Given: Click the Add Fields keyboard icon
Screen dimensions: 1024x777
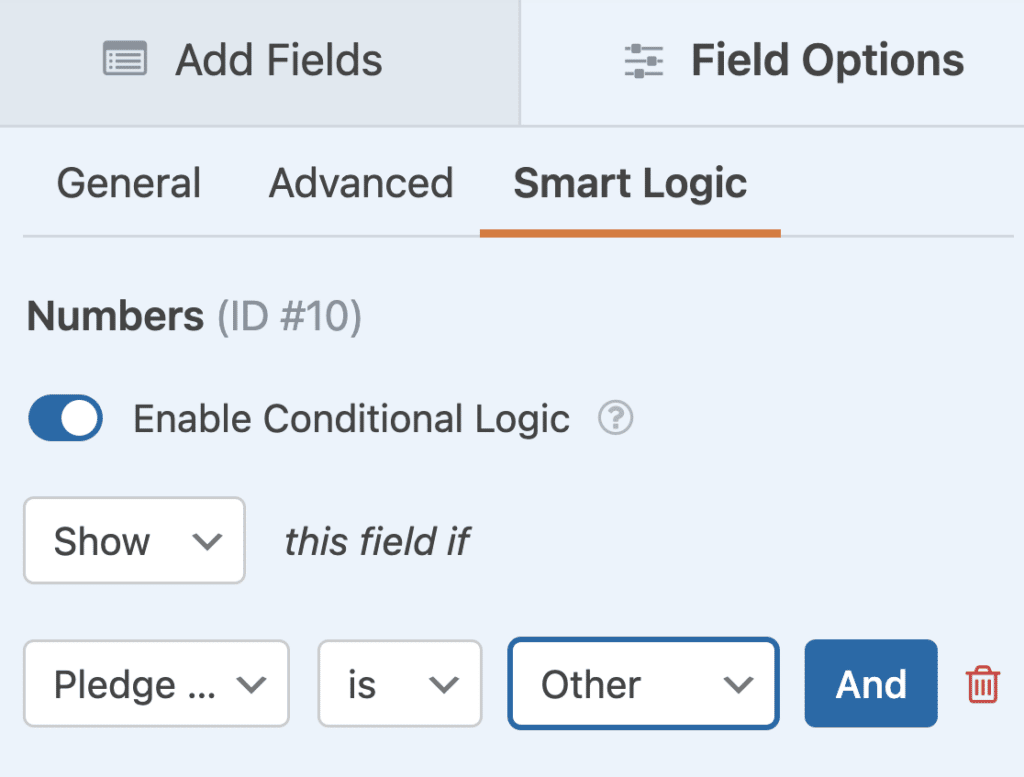Looking at the screenshot, I should click(124, 59).
